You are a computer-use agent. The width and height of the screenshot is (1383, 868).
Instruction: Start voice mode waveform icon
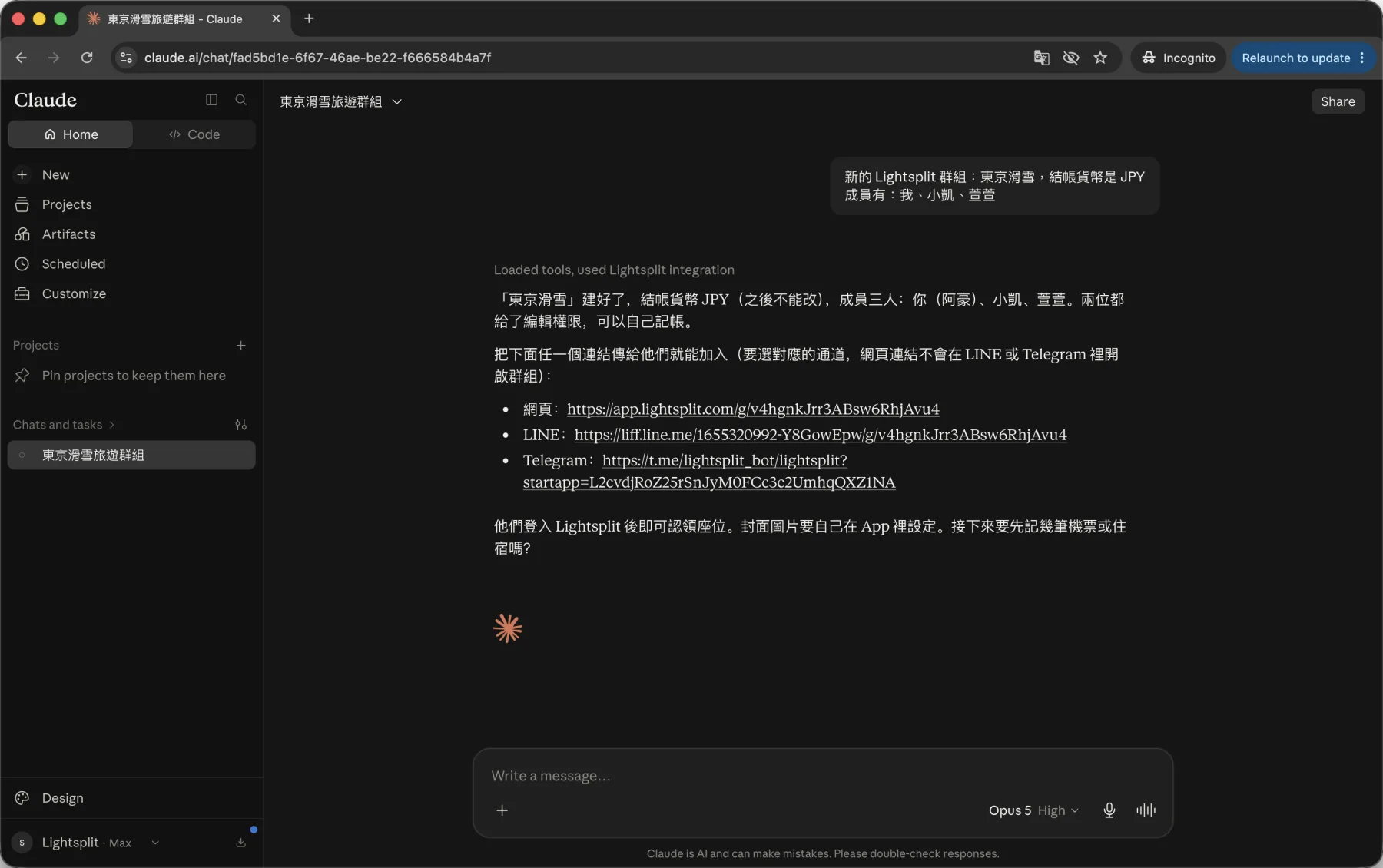(x=1146, y=810)
